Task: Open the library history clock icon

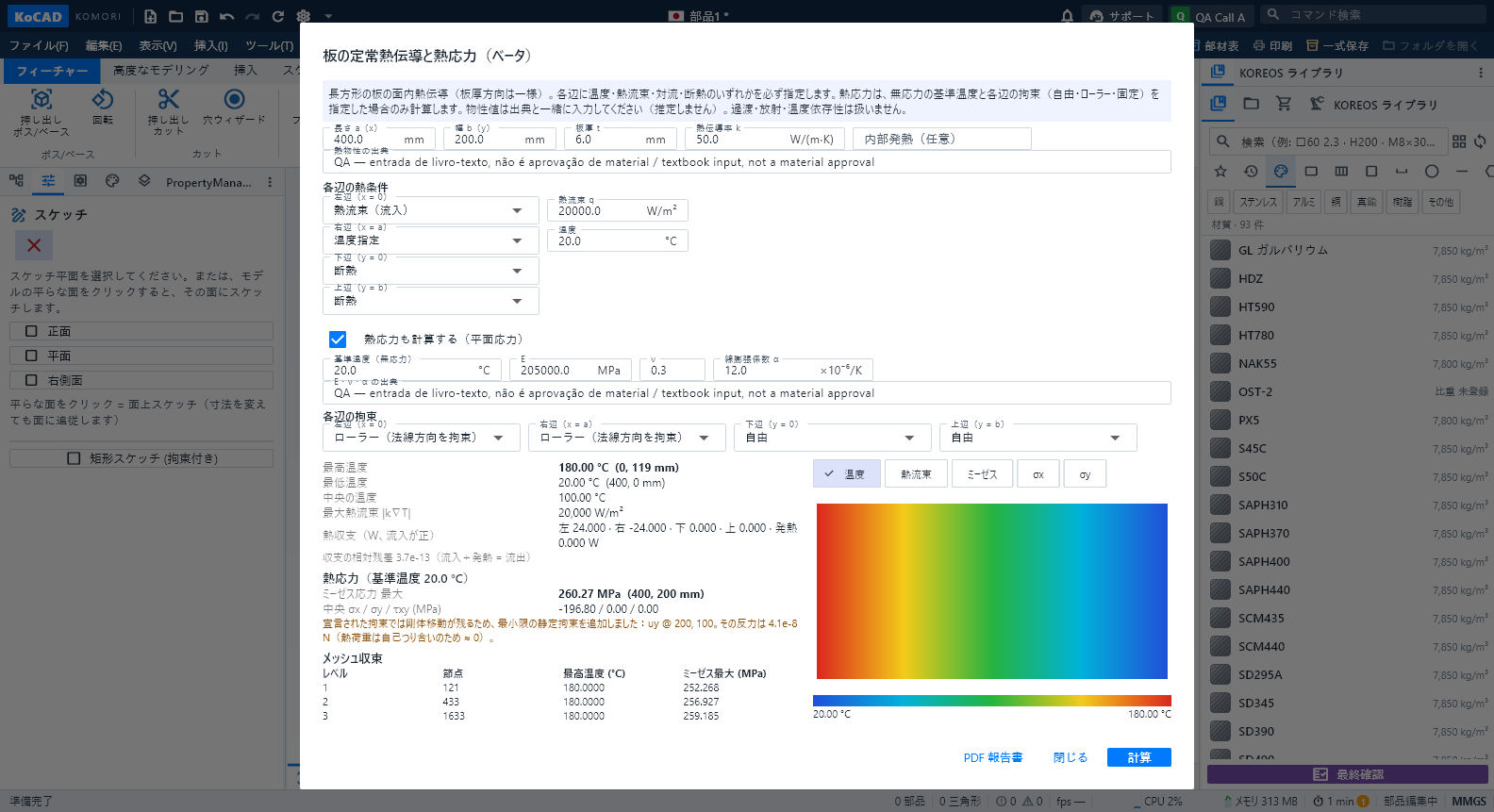Action: (1251, 171)
